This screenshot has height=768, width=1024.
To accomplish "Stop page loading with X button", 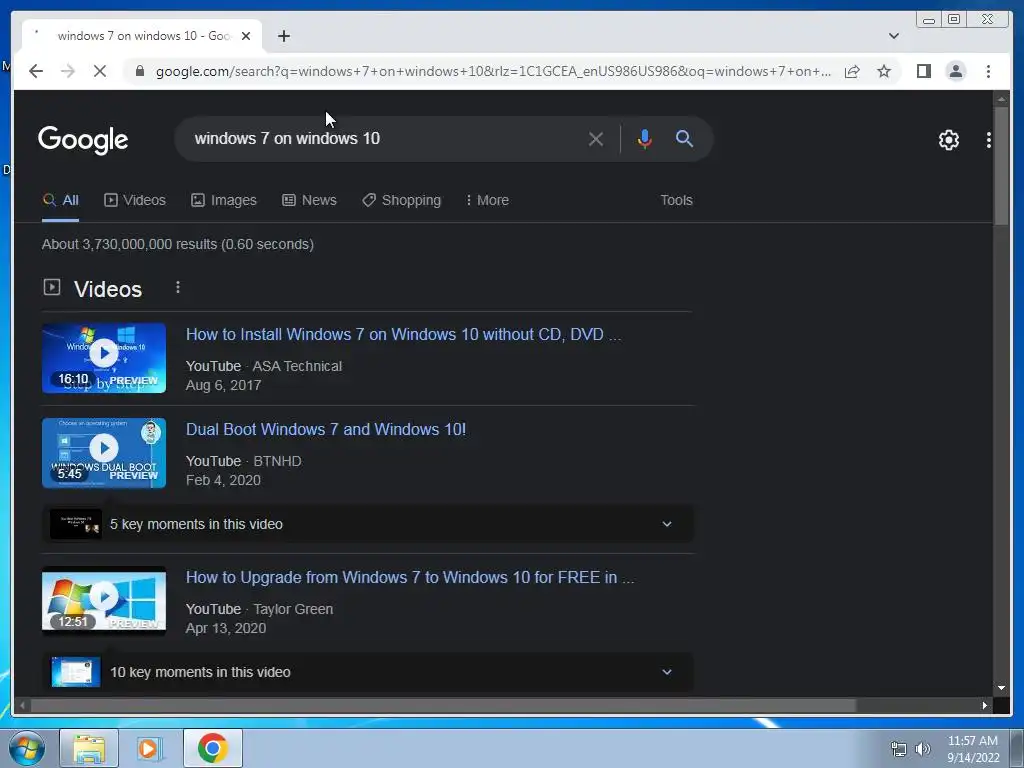I will pyautogui.click(x=99, y=71).
